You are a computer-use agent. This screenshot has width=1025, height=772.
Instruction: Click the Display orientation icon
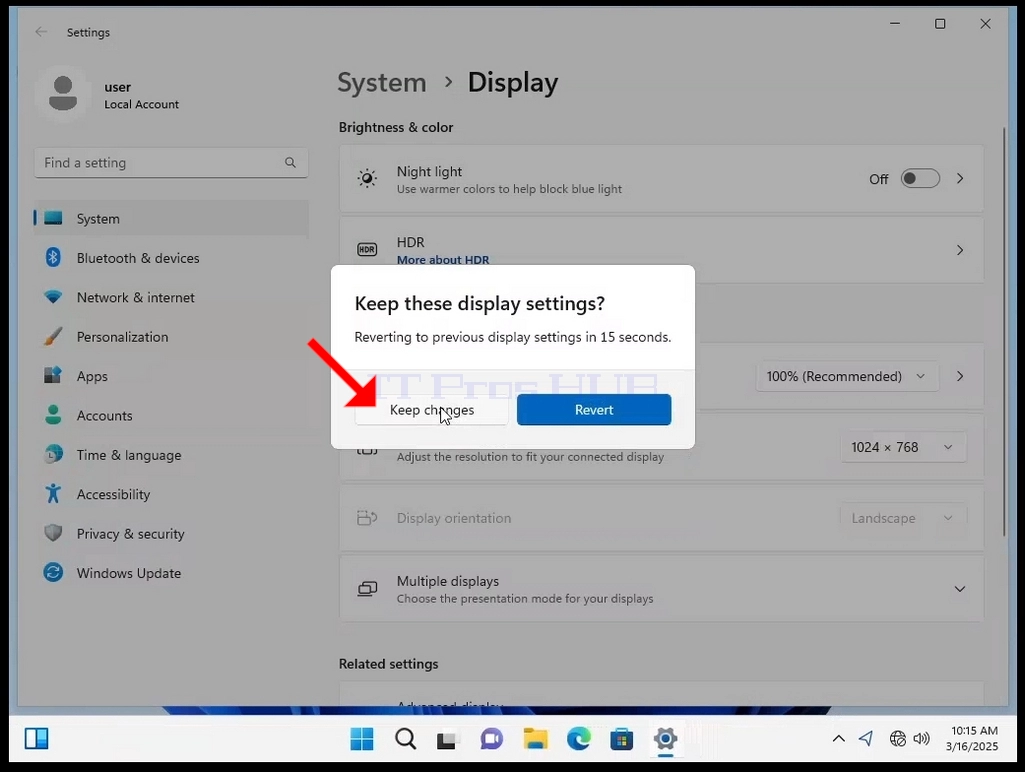click(x=367, y=518)
